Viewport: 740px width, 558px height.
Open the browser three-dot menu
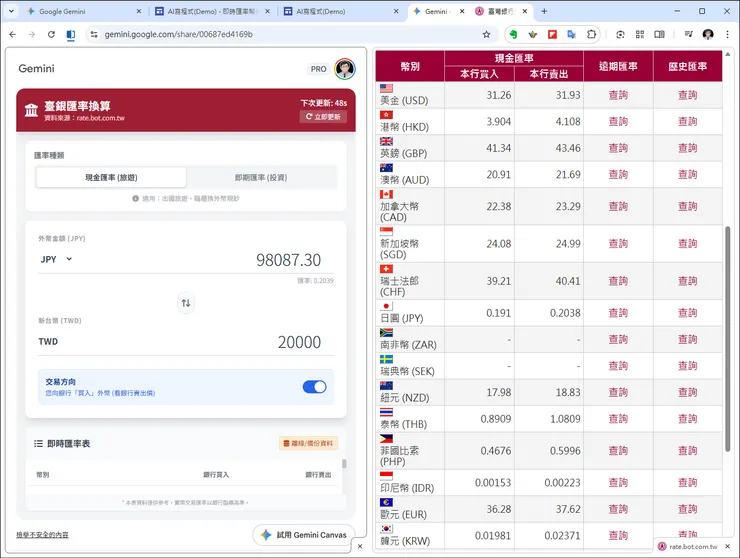pyautogui.click(x=727, y=34)
